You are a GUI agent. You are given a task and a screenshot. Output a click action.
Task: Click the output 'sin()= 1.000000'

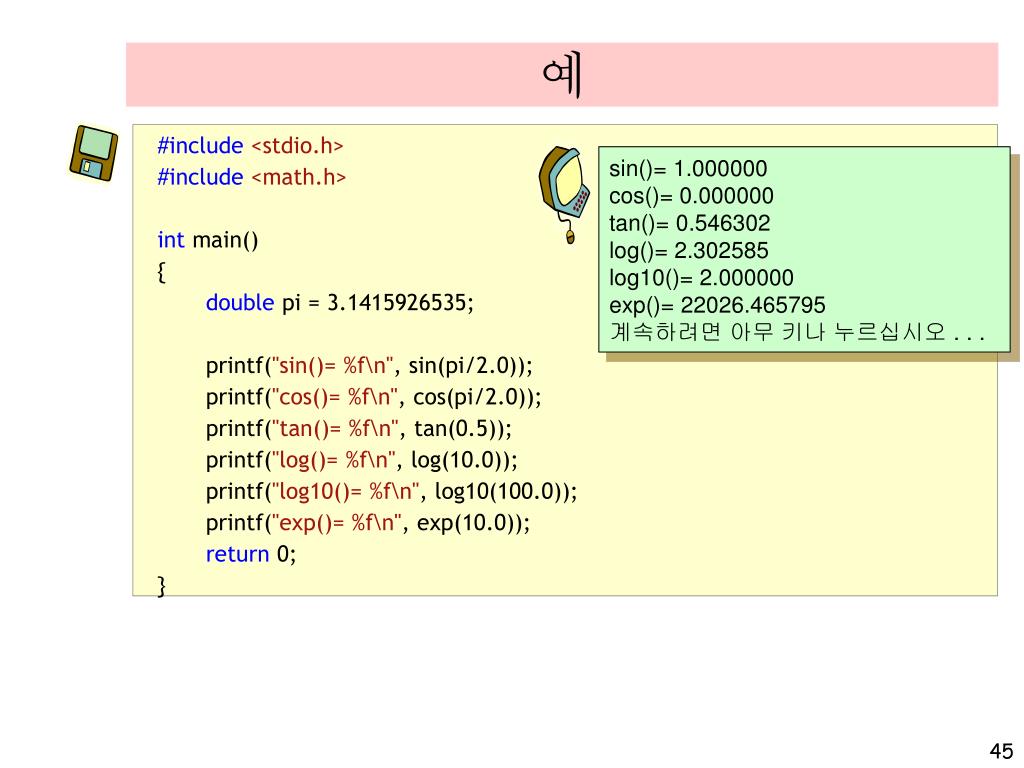[x=688, y=168]
